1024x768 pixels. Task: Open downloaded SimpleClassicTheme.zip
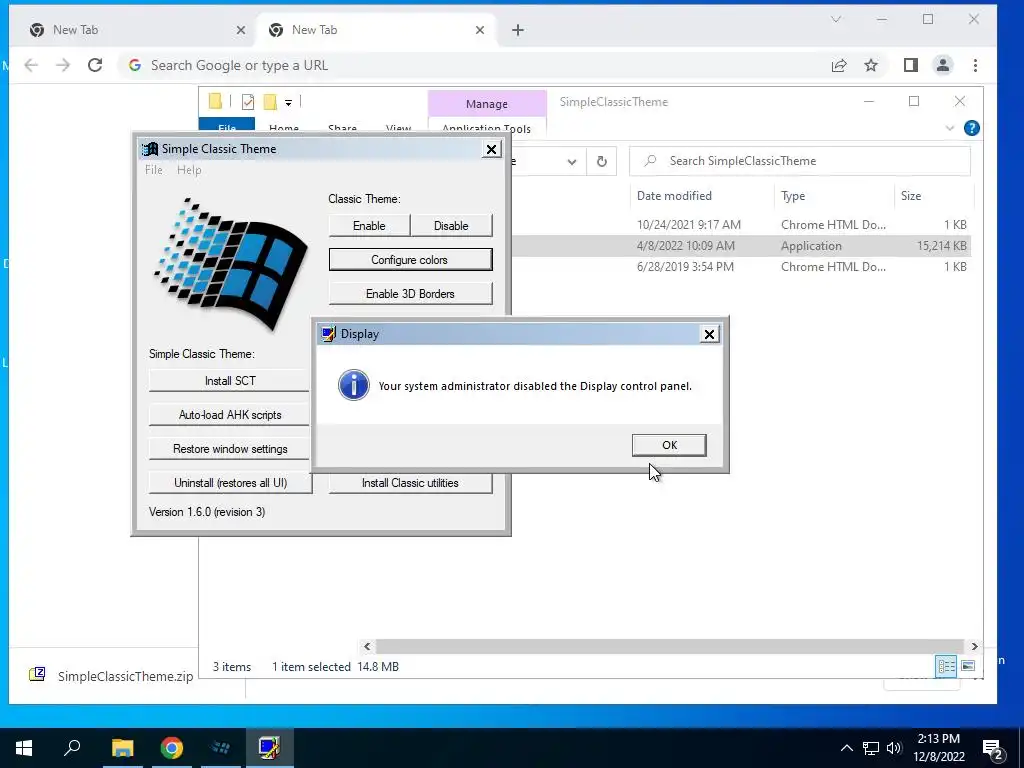point(111,676)
